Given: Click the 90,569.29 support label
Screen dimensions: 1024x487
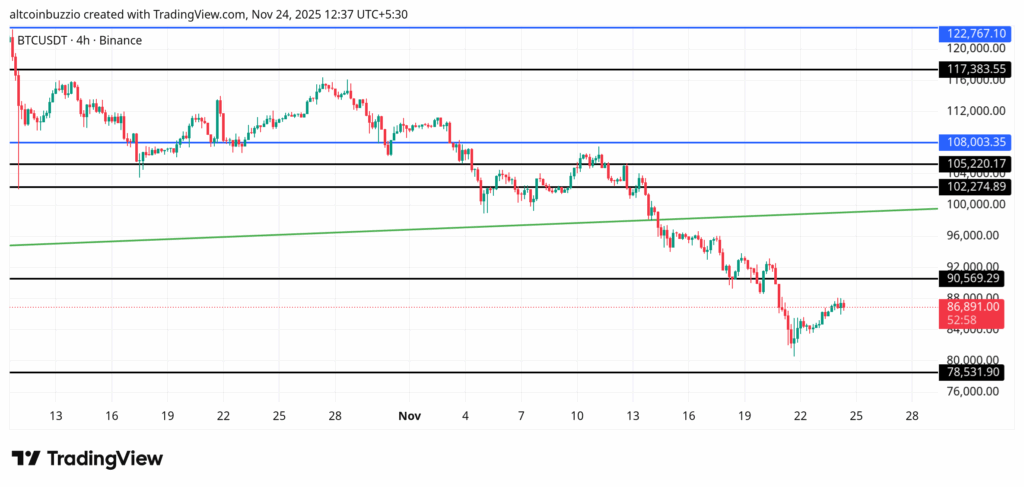Looking at the screenshot, I should pos(977,278).
